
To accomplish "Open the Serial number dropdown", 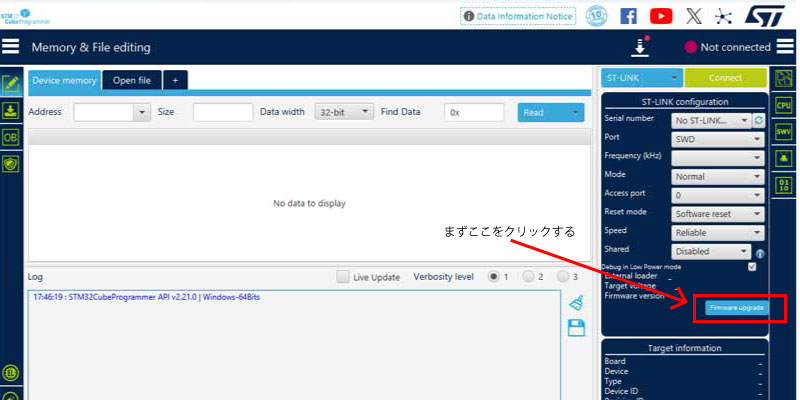I will [711, 120].
